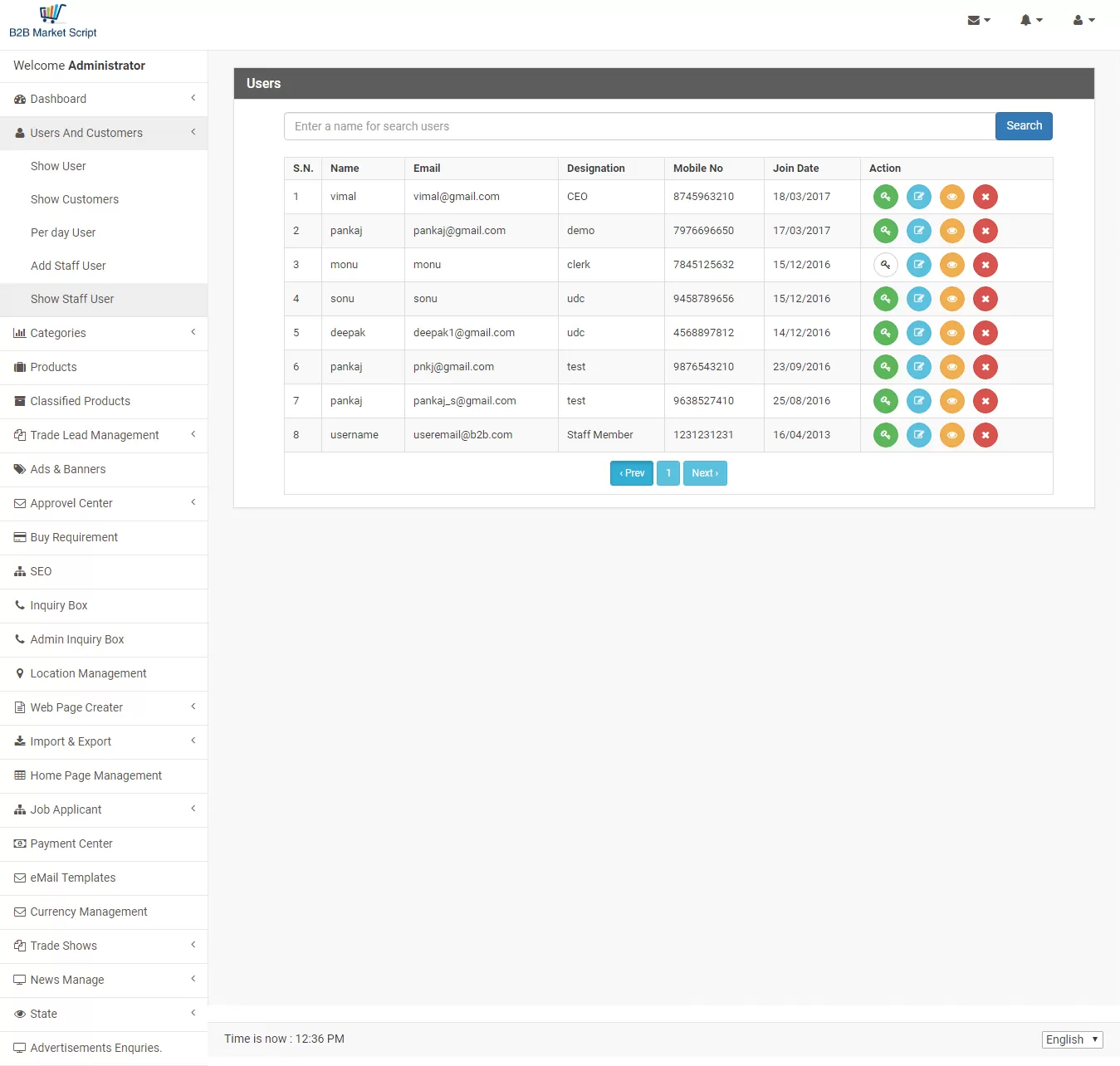The image size is (1120, 1066).
Task: Open the SEO sidebar item
Action: point(104,571)
